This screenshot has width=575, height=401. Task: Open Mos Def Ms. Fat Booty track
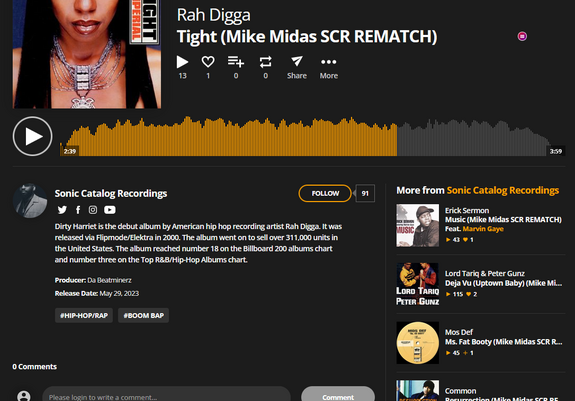tap(503, 342)
